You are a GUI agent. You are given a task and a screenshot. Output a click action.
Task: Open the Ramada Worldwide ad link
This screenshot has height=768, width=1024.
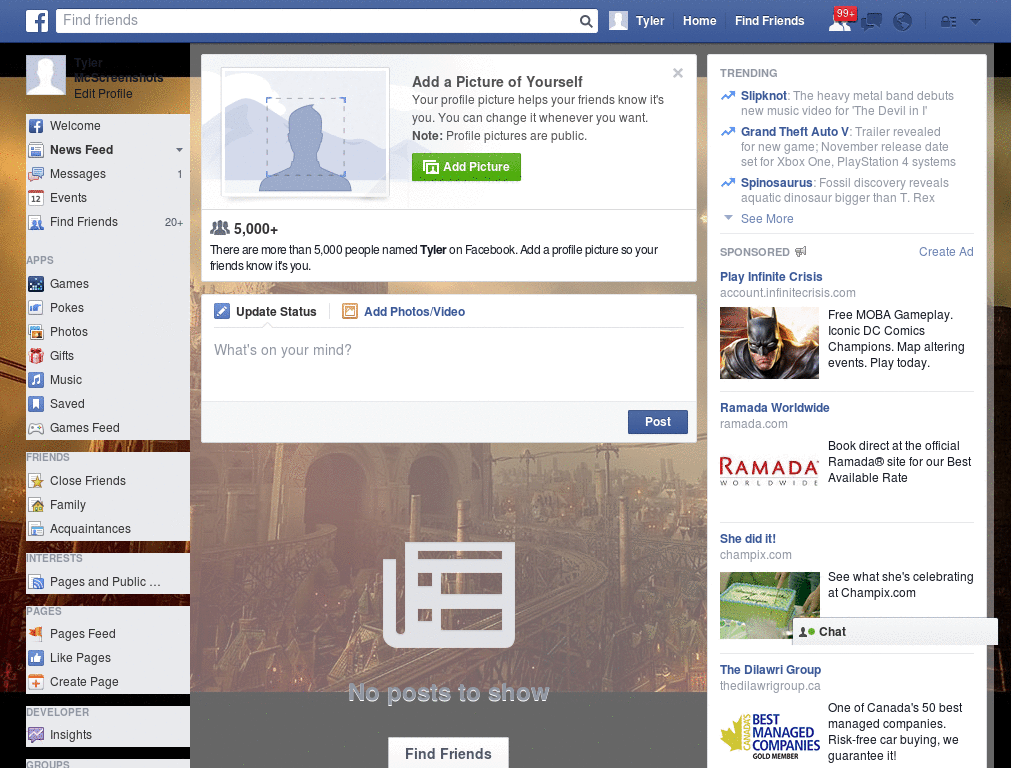775,408
